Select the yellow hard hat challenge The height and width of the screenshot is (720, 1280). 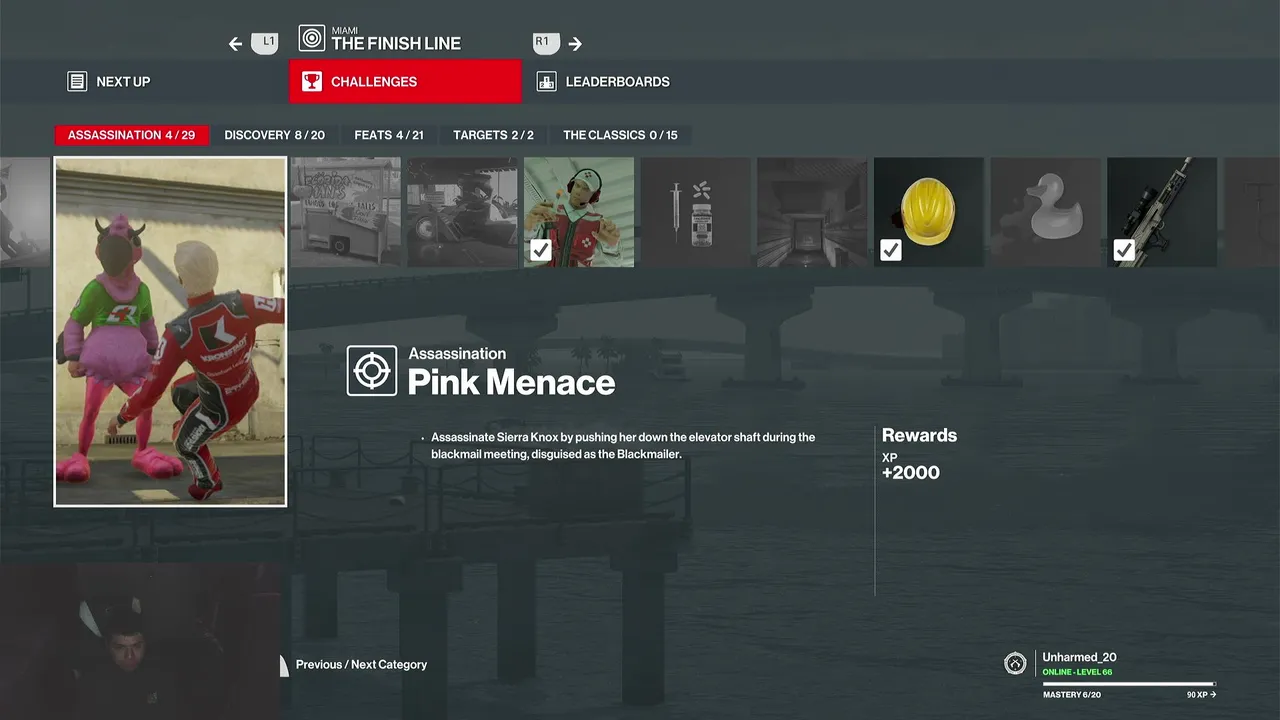click(x=929, y=212)
